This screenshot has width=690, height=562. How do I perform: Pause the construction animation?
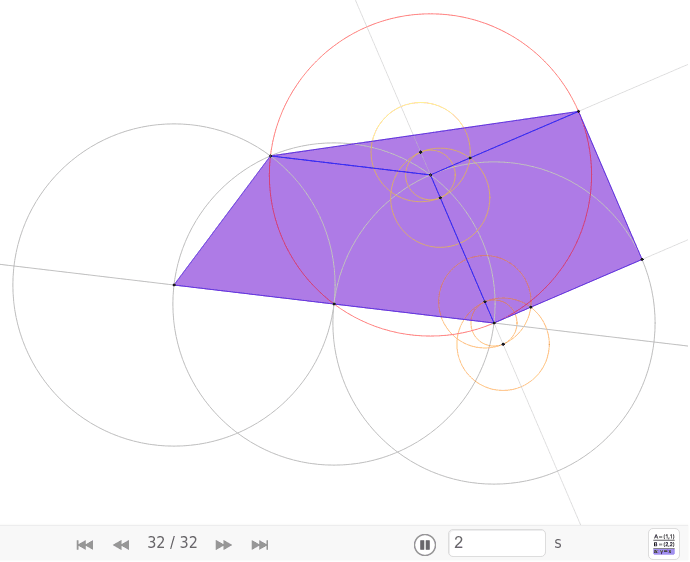coord(425,544)
